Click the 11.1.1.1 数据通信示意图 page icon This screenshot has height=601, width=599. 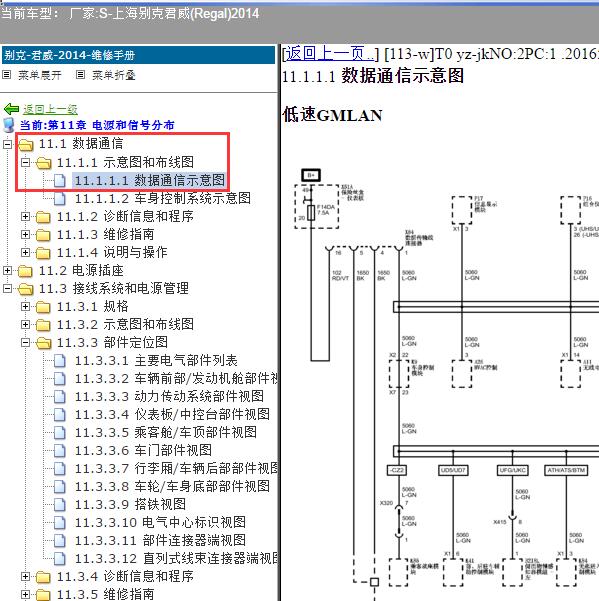60,181
